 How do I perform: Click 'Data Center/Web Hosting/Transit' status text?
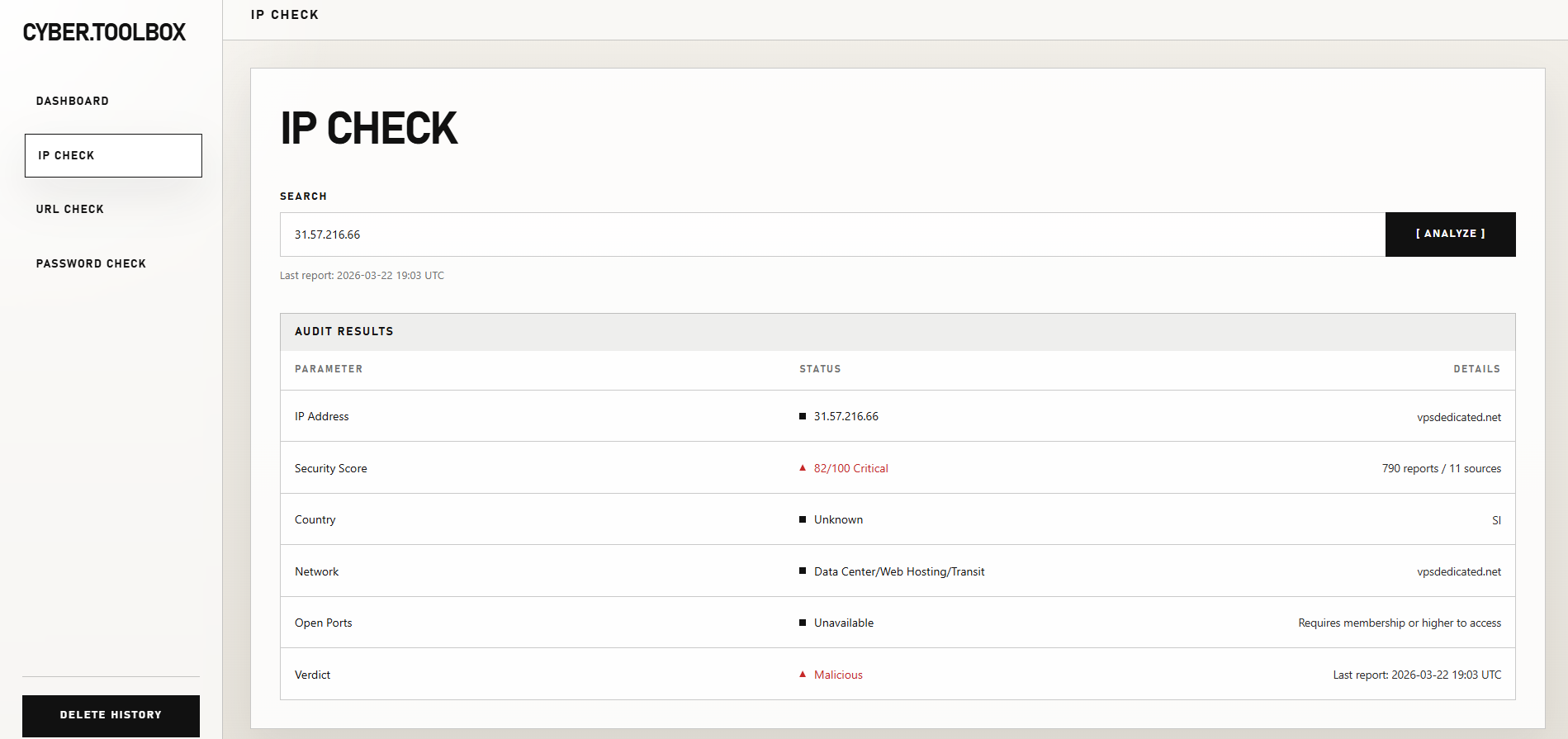[899, 571]
